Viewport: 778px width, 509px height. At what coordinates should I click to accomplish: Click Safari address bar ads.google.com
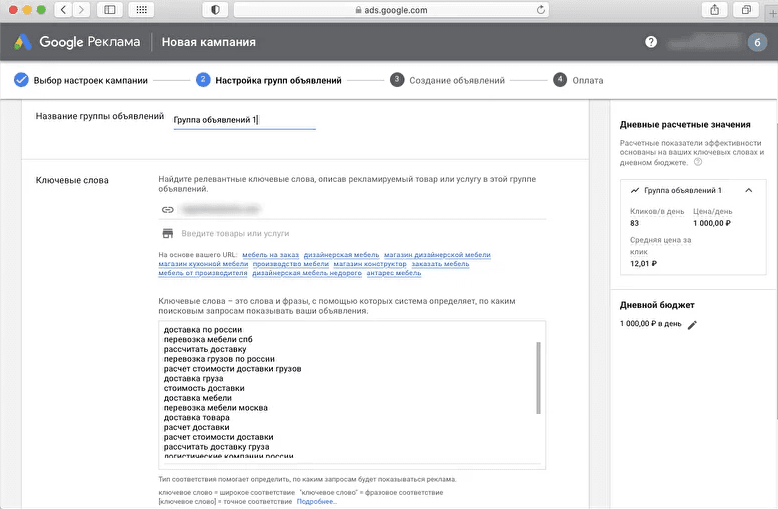pos(391,10)
